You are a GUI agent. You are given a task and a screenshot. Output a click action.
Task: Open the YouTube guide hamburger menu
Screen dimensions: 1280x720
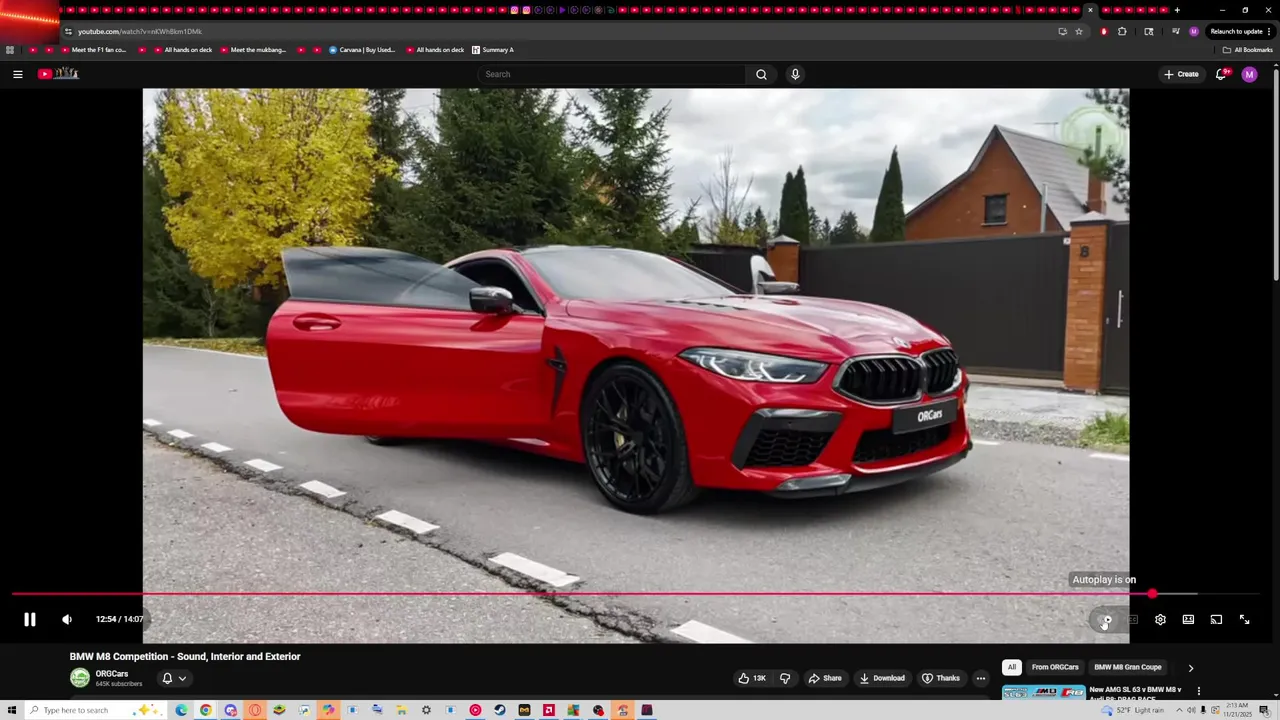[x=17, y=74]
